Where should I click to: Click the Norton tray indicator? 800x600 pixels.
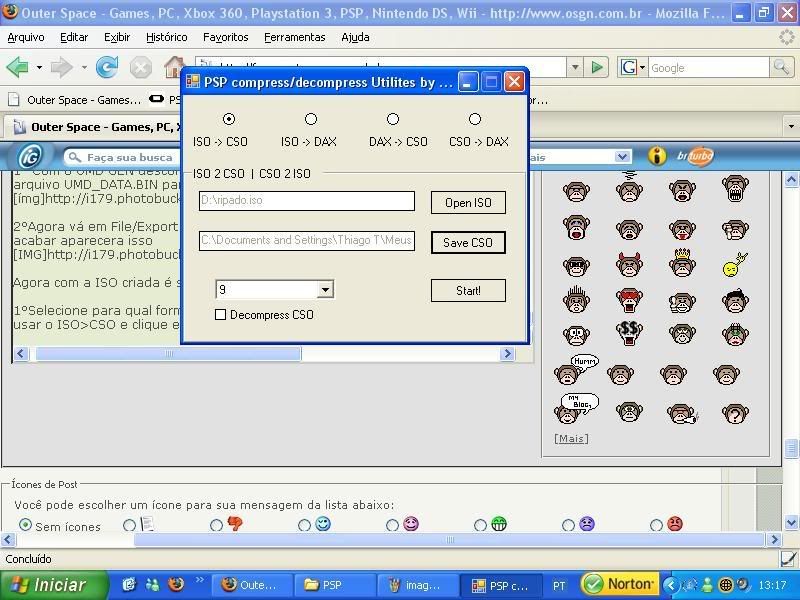619,584
